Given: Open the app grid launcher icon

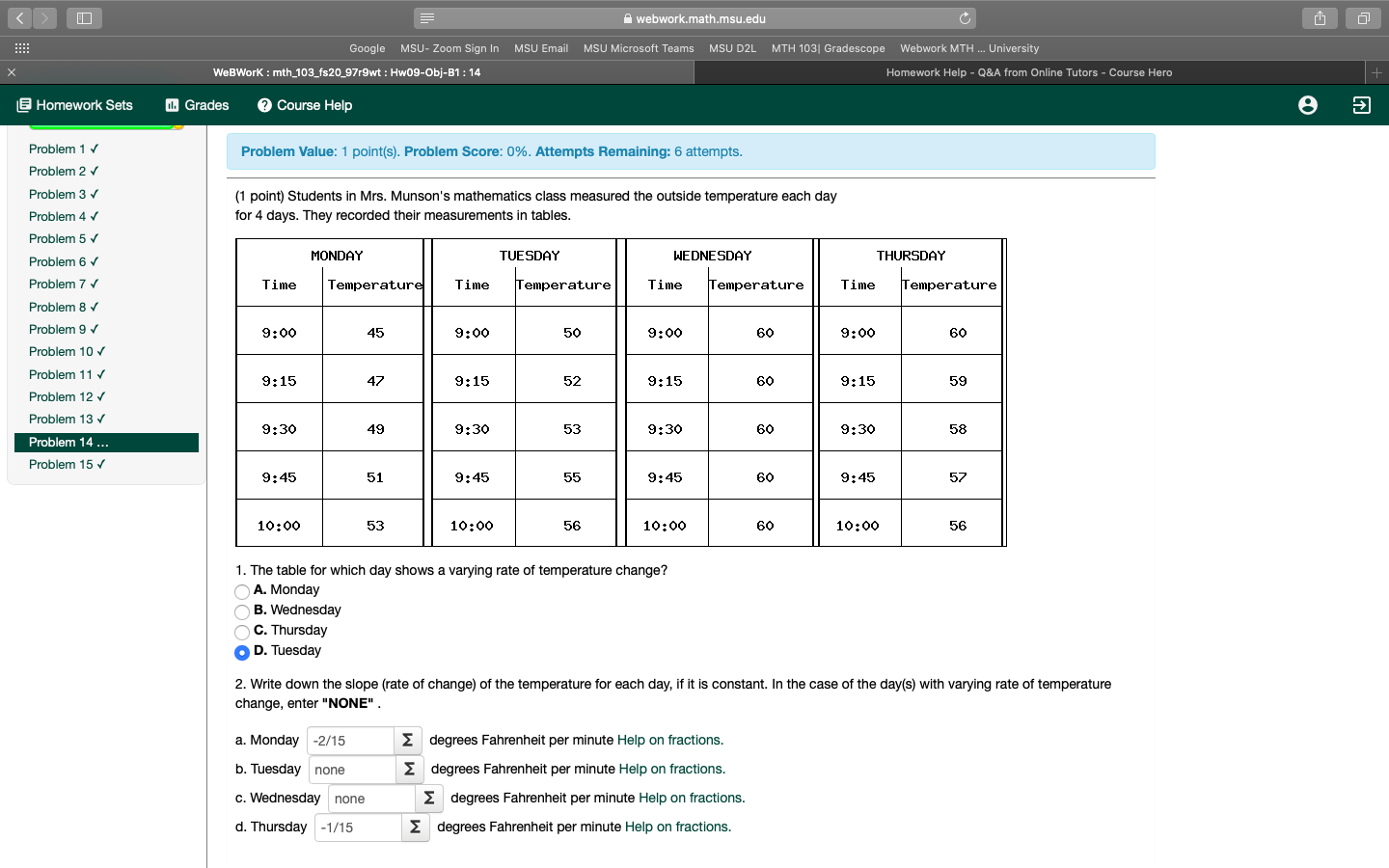Looking at the screenshot, I should (x=21, y=47).
